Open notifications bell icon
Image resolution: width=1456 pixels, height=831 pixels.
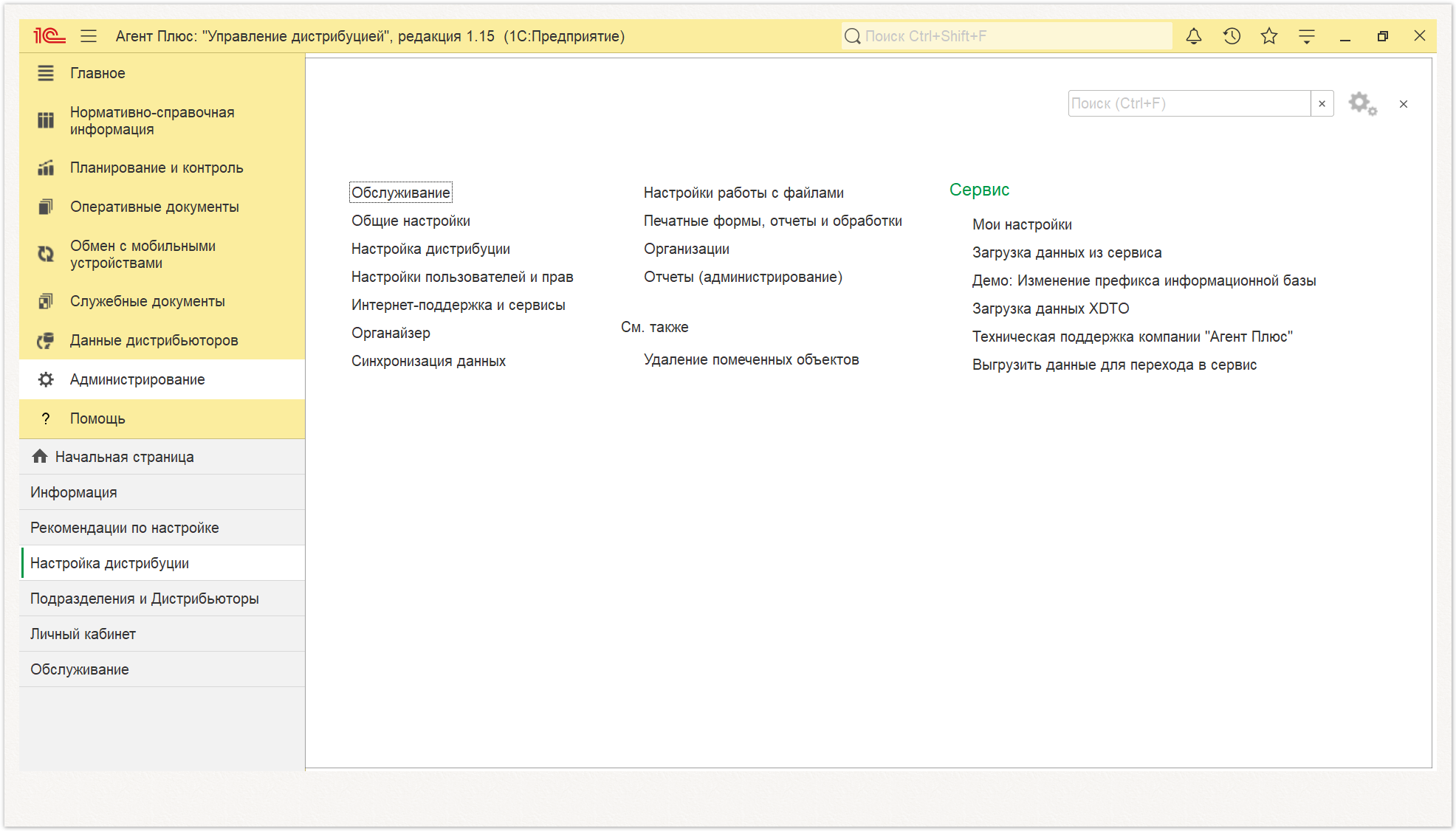click(x=1194, y=35)
